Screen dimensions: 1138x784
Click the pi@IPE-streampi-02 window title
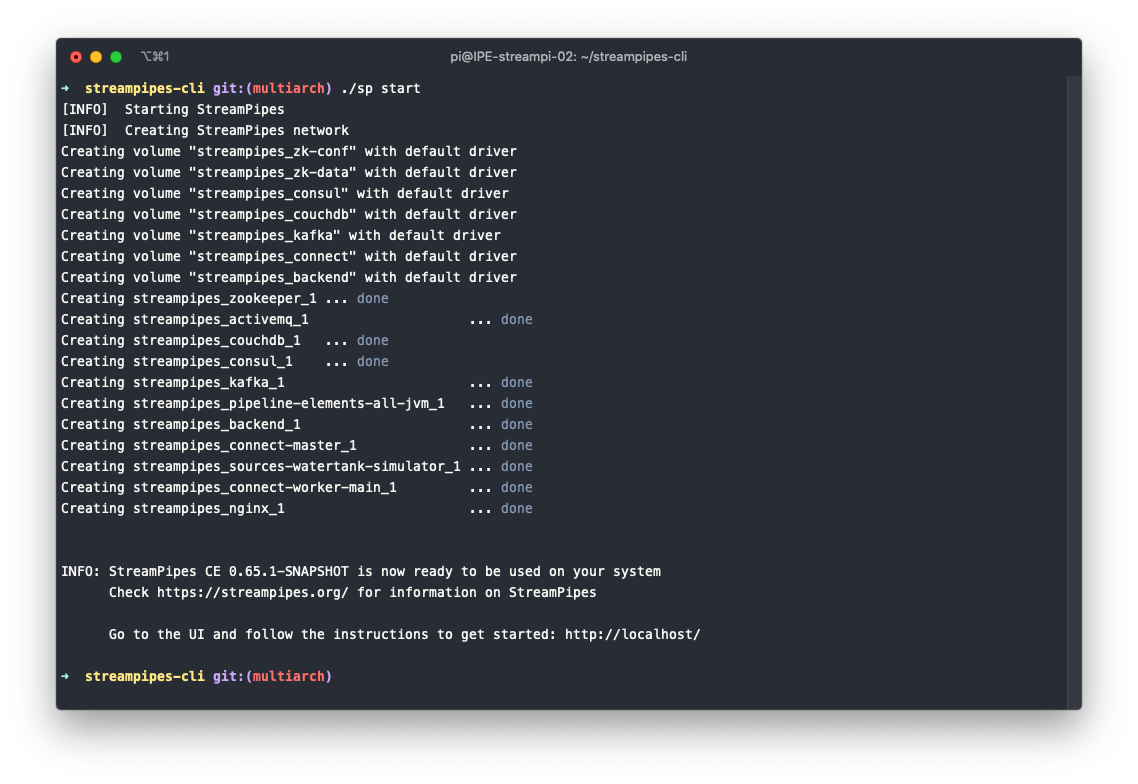point(568,57)
